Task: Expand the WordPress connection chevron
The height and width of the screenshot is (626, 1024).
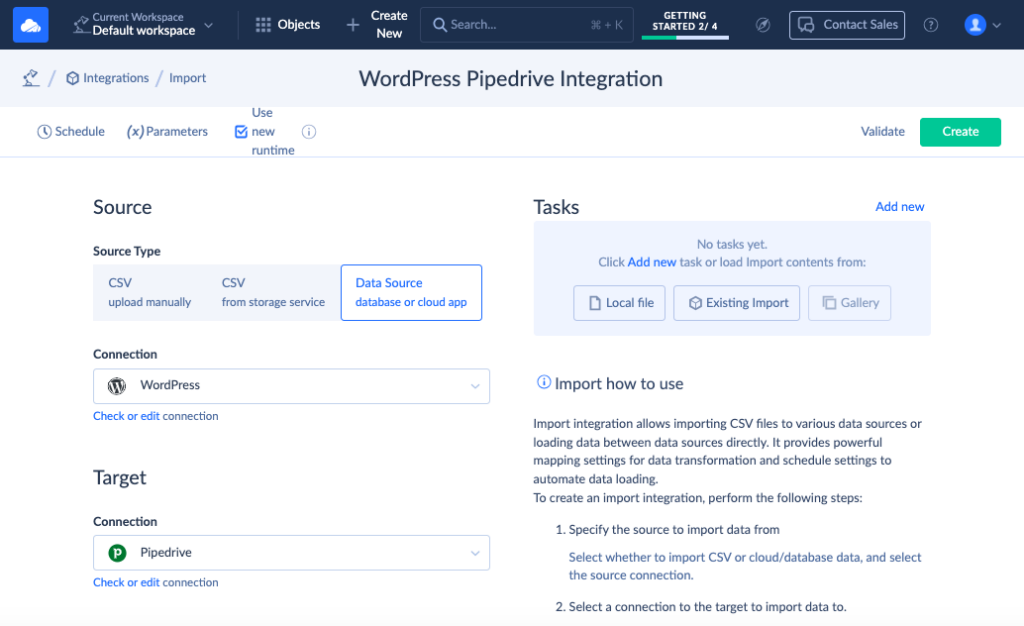Action: click(475, 386)
